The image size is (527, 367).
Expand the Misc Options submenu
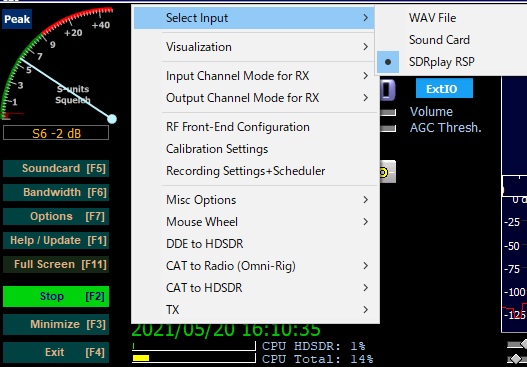(x=254, y=200)
